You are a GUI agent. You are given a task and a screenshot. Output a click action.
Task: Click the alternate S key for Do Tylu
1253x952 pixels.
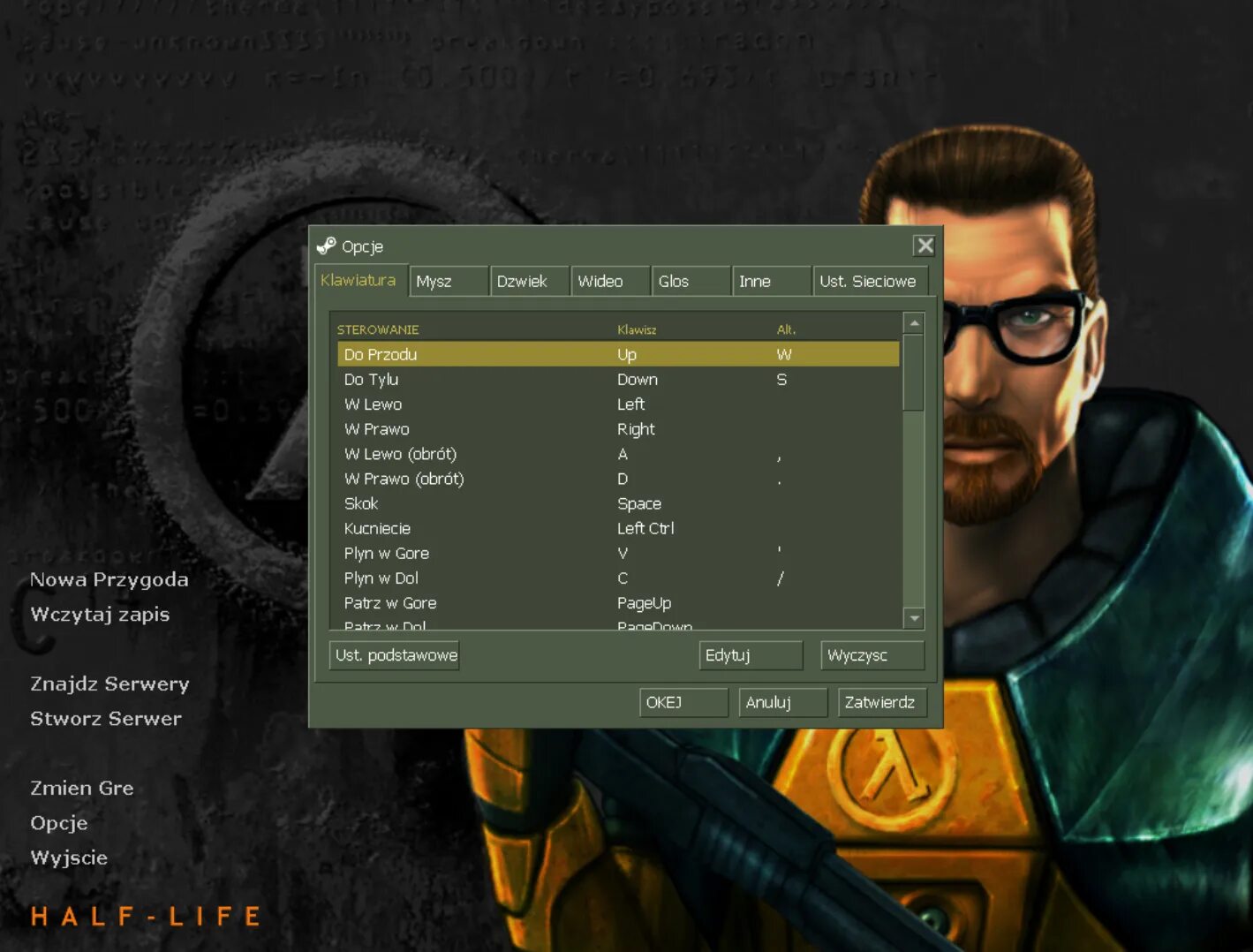[781, 379]
